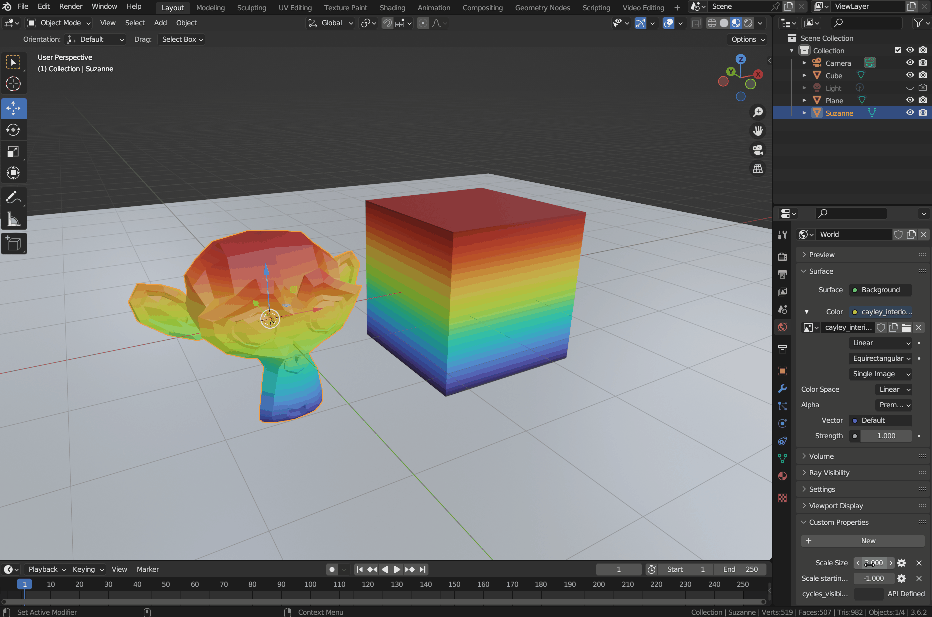Select the Add Cube tool
The width and height of the screenshot is (932, 617).
pos(14,243)
